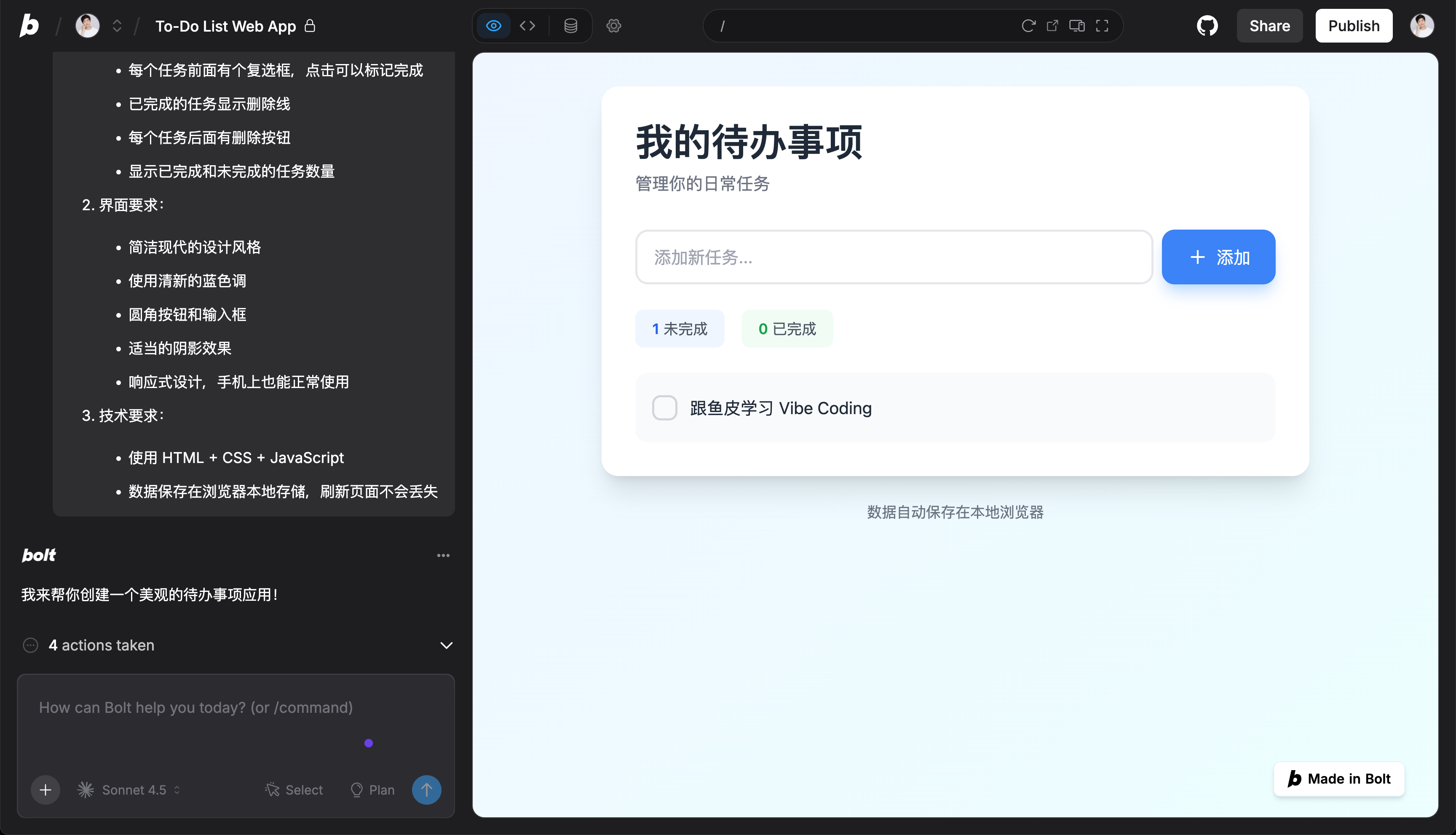Click the Share button

point(1269,26)
